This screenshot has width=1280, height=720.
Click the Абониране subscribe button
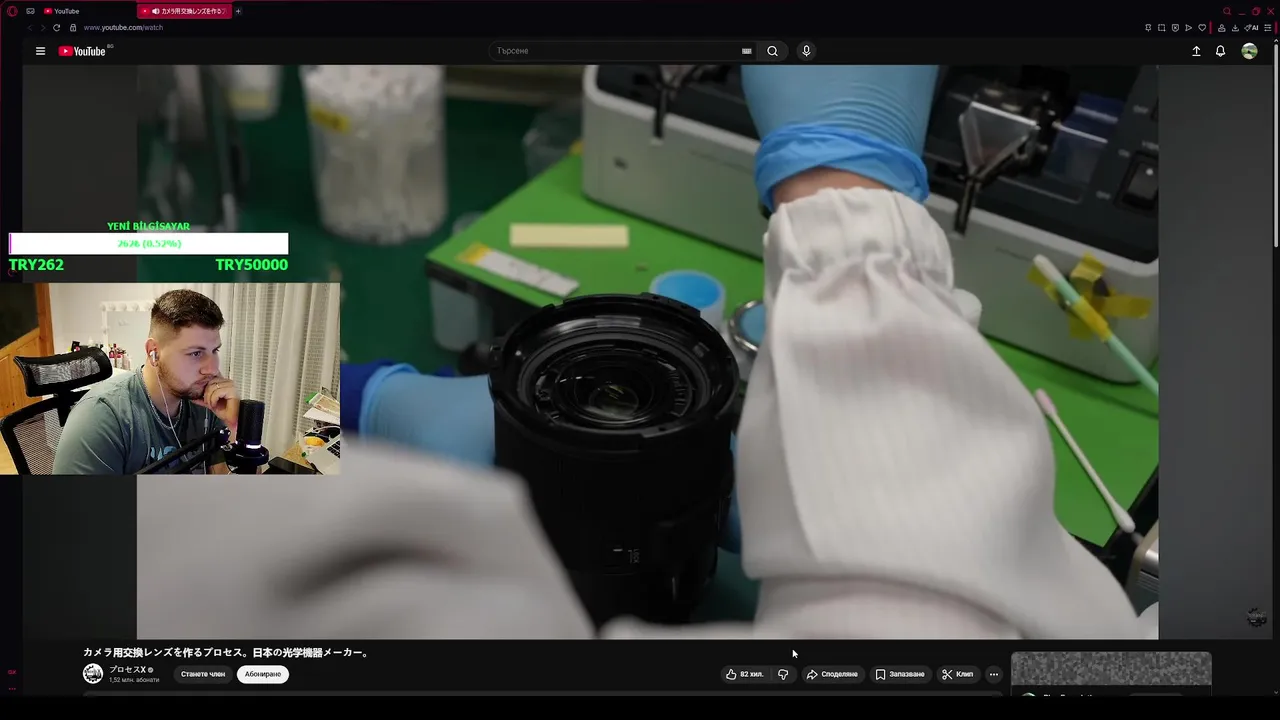263,674
